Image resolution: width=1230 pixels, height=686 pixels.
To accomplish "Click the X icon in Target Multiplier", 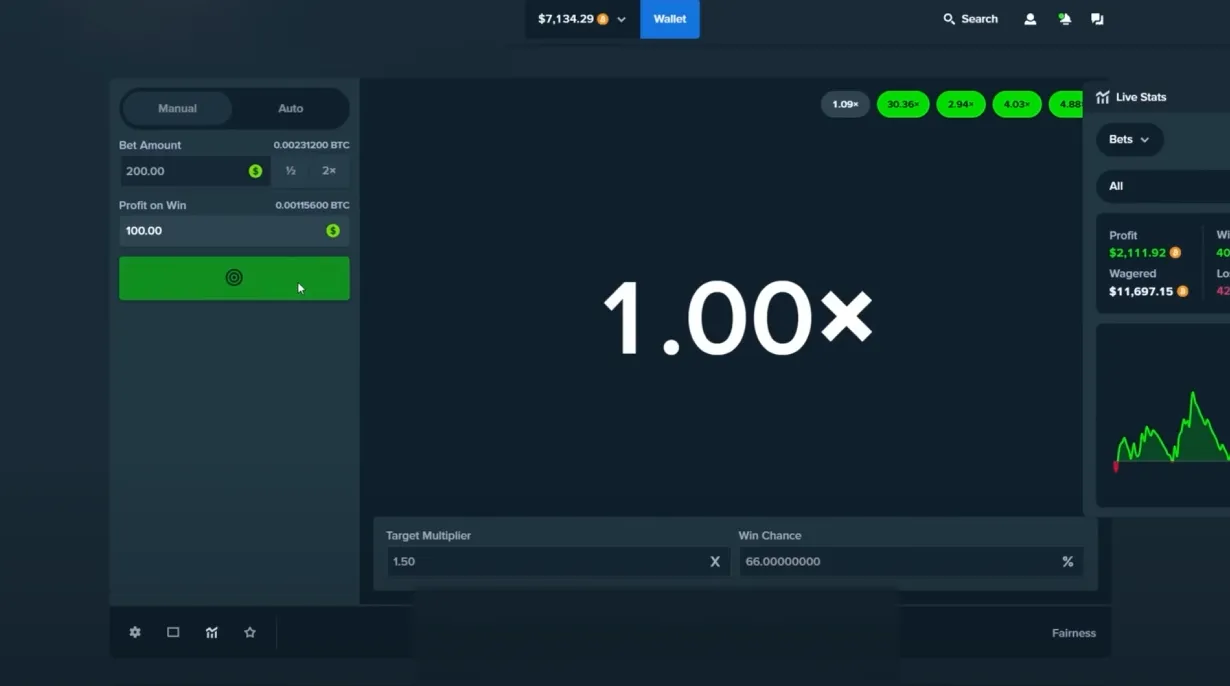I will tap(715, 562).
